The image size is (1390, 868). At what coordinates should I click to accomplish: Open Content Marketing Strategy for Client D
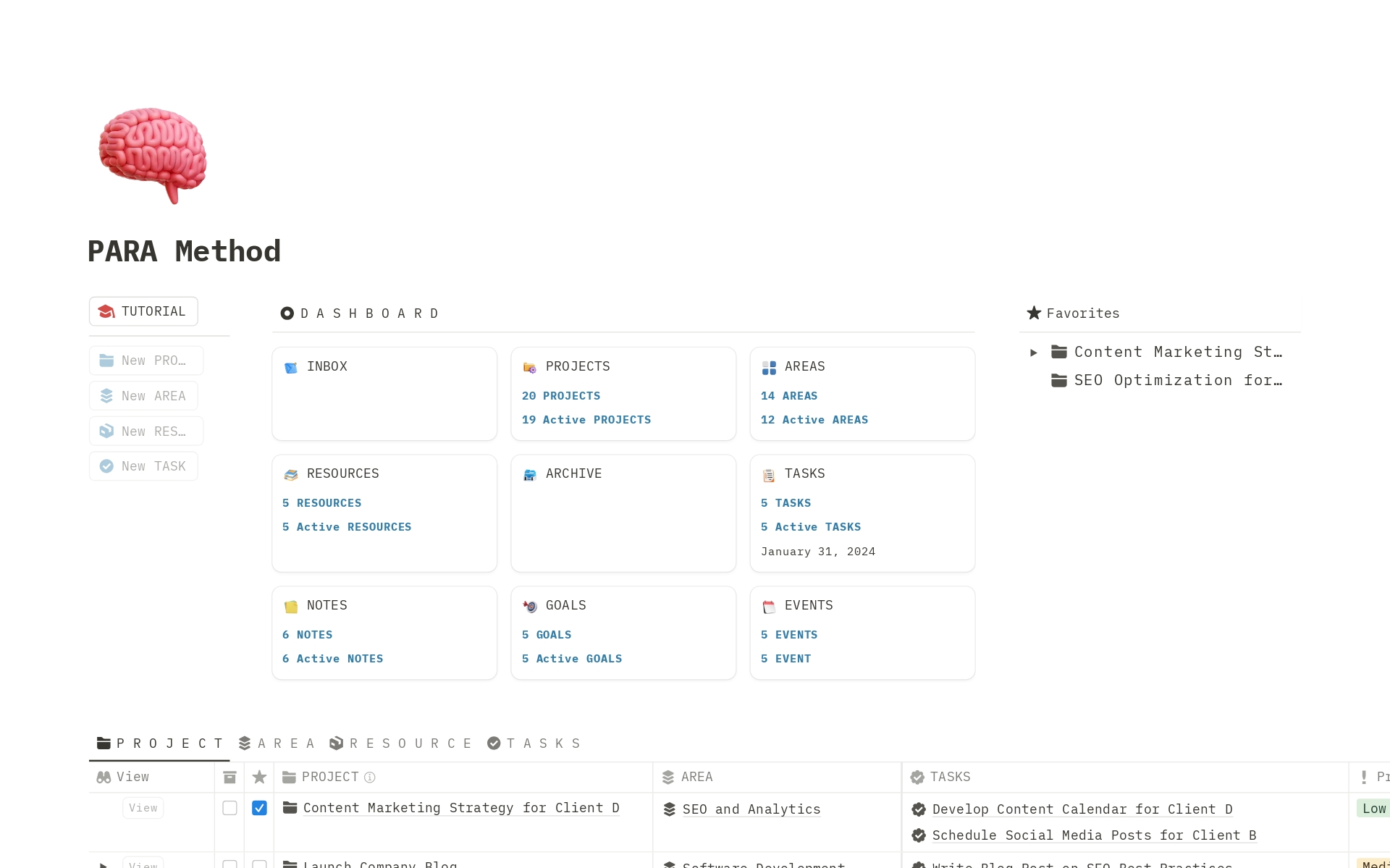461,808
